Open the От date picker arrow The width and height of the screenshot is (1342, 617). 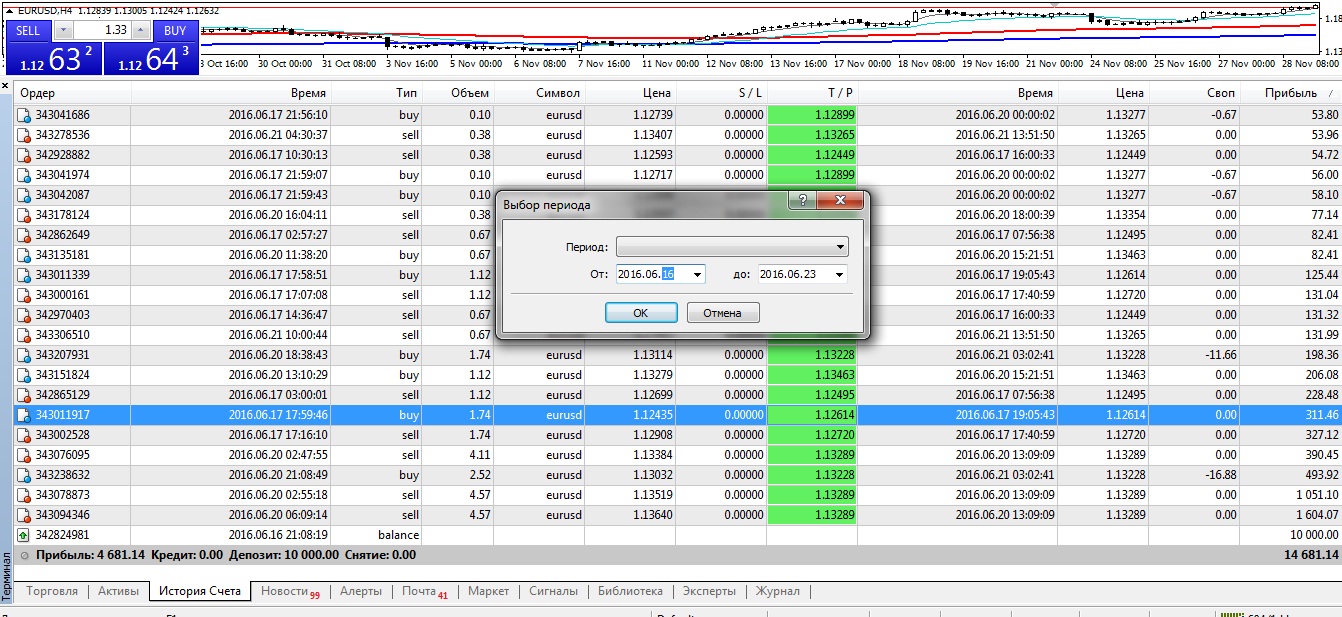696,274
